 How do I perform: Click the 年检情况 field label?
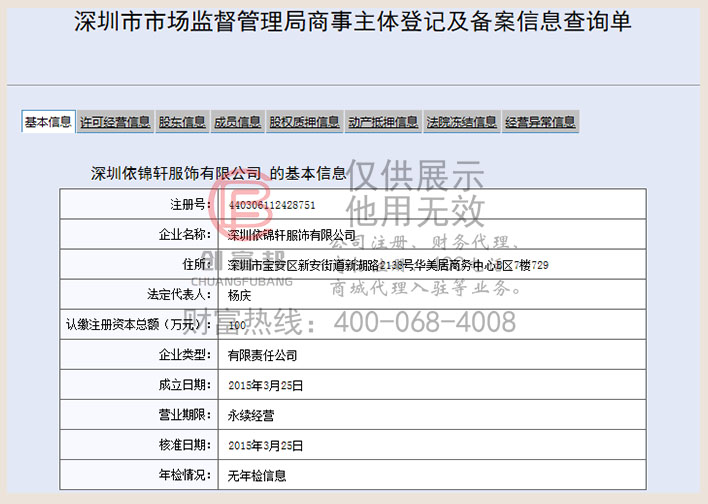(185, 475)
